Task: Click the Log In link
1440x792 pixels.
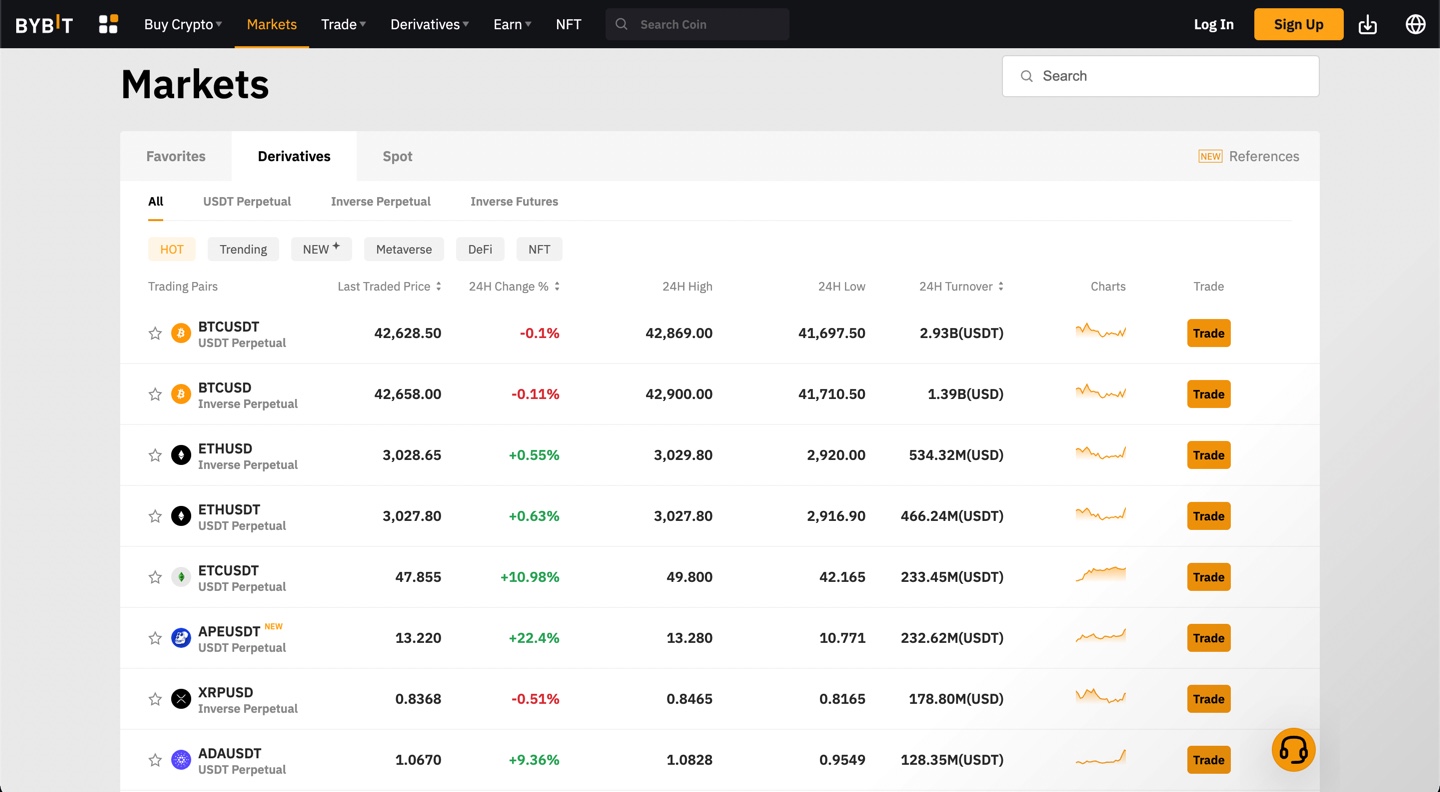Action: 1214,24
